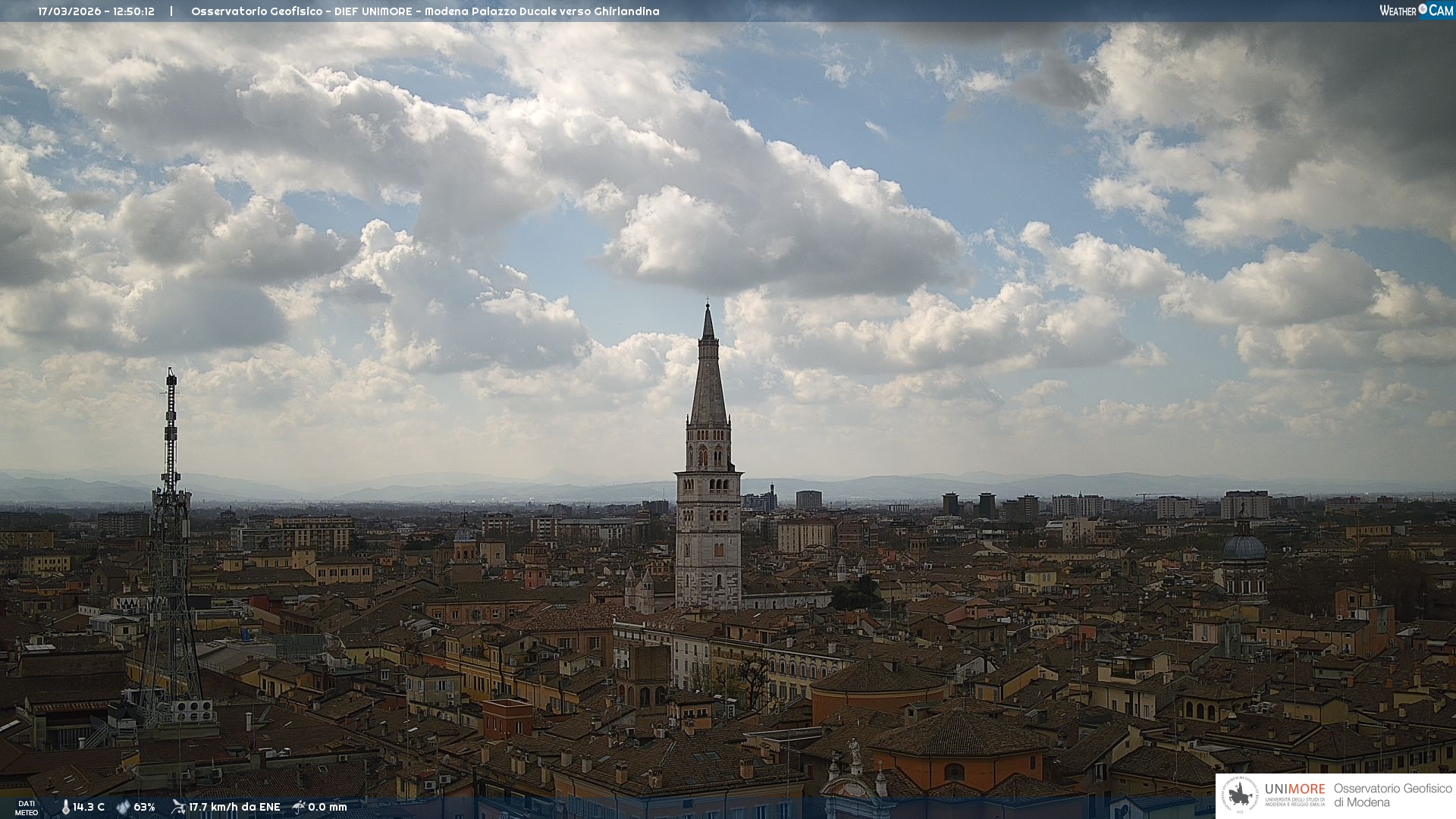1456x819 pixels.
Task: Click the 0.0 mm rainfall value
Action: 328,807
